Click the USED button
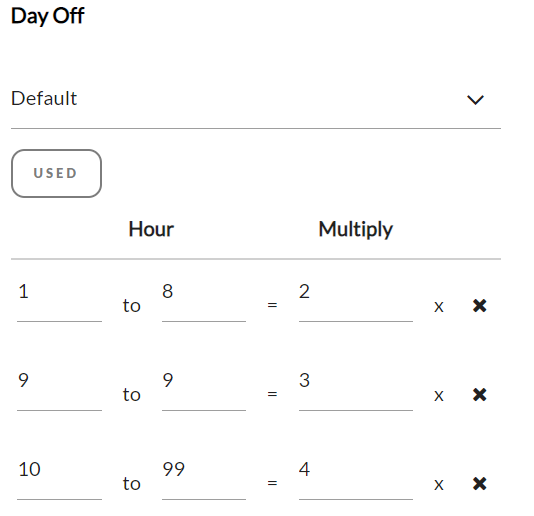534x516 pixels. [56, 173]
